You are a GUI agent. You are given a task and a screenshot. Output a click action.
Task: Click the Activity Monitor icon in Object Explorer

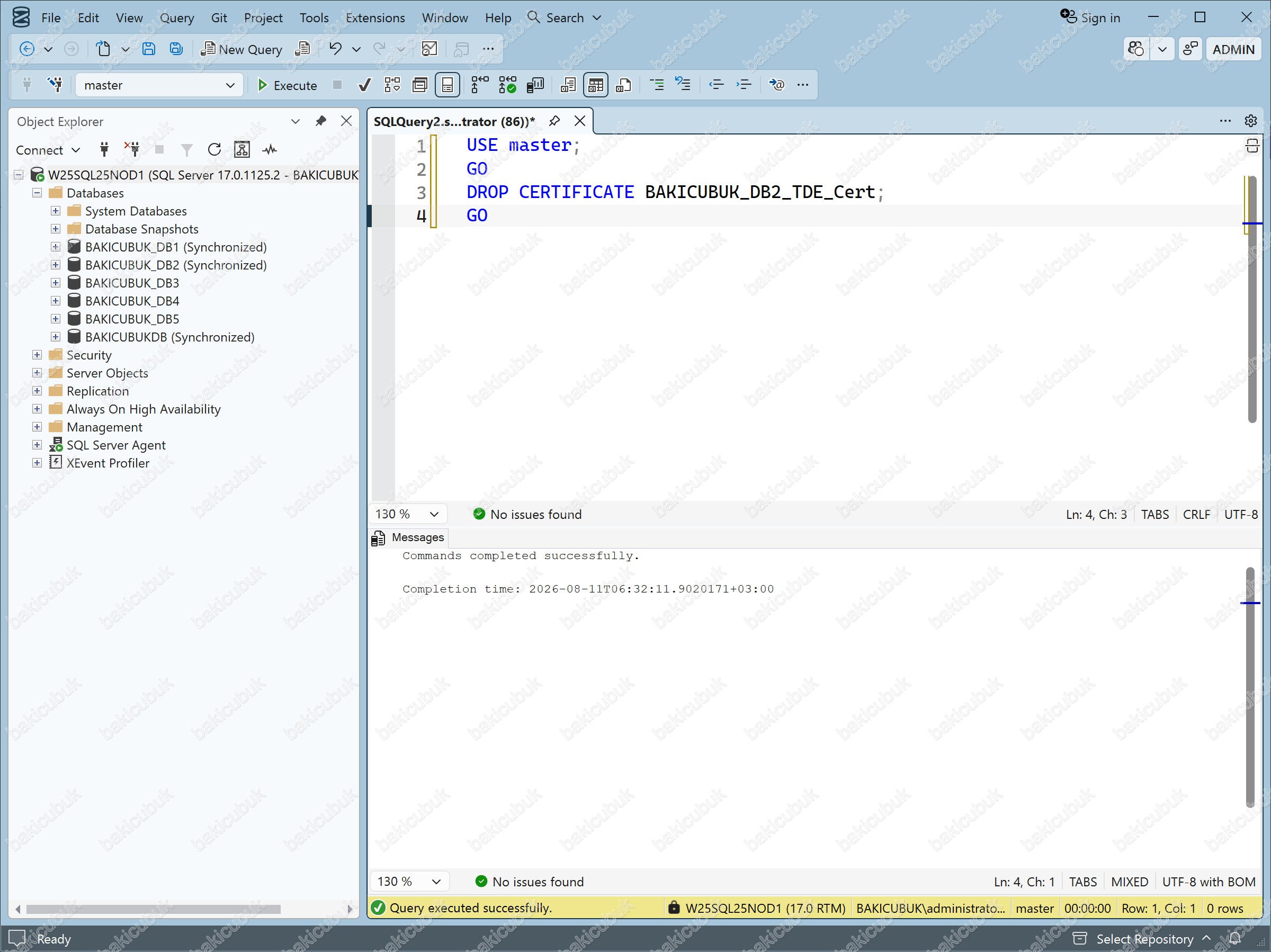270,150
